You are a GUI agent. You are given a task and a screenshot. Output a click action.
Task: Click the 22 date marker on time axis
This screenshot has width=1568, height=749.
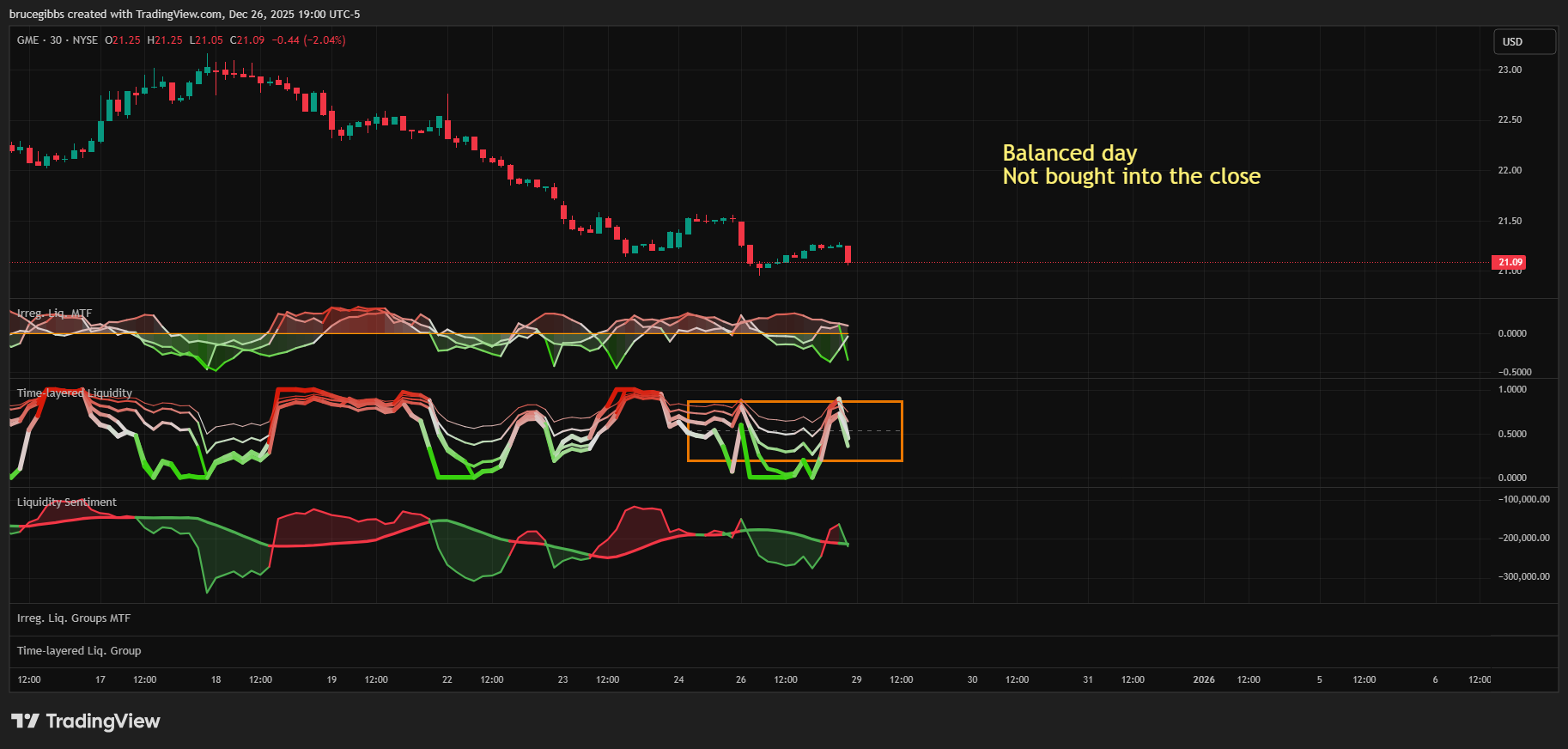[447, 679]
